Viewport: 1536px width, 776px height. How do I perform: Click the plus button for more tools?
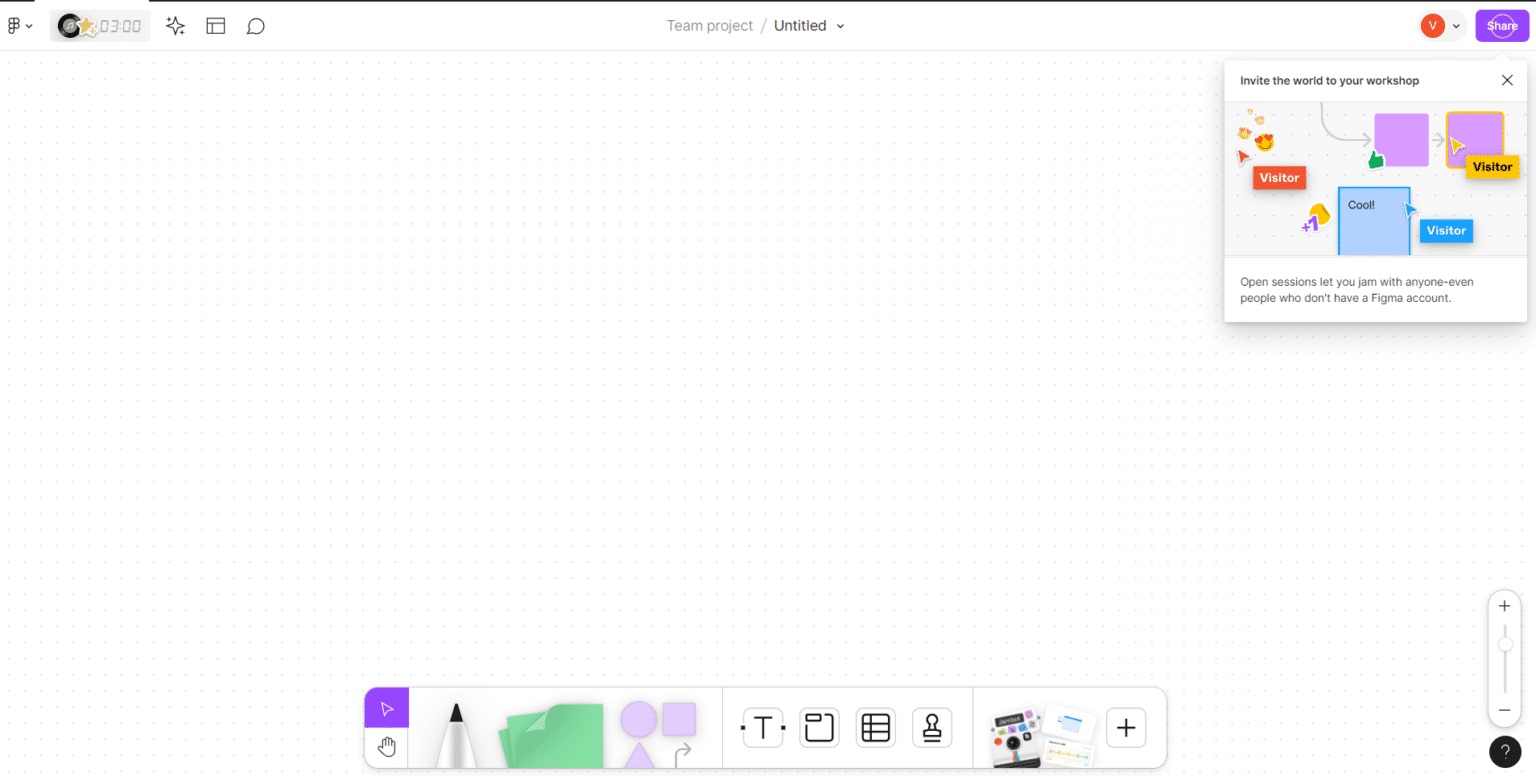pos(1126,728)
